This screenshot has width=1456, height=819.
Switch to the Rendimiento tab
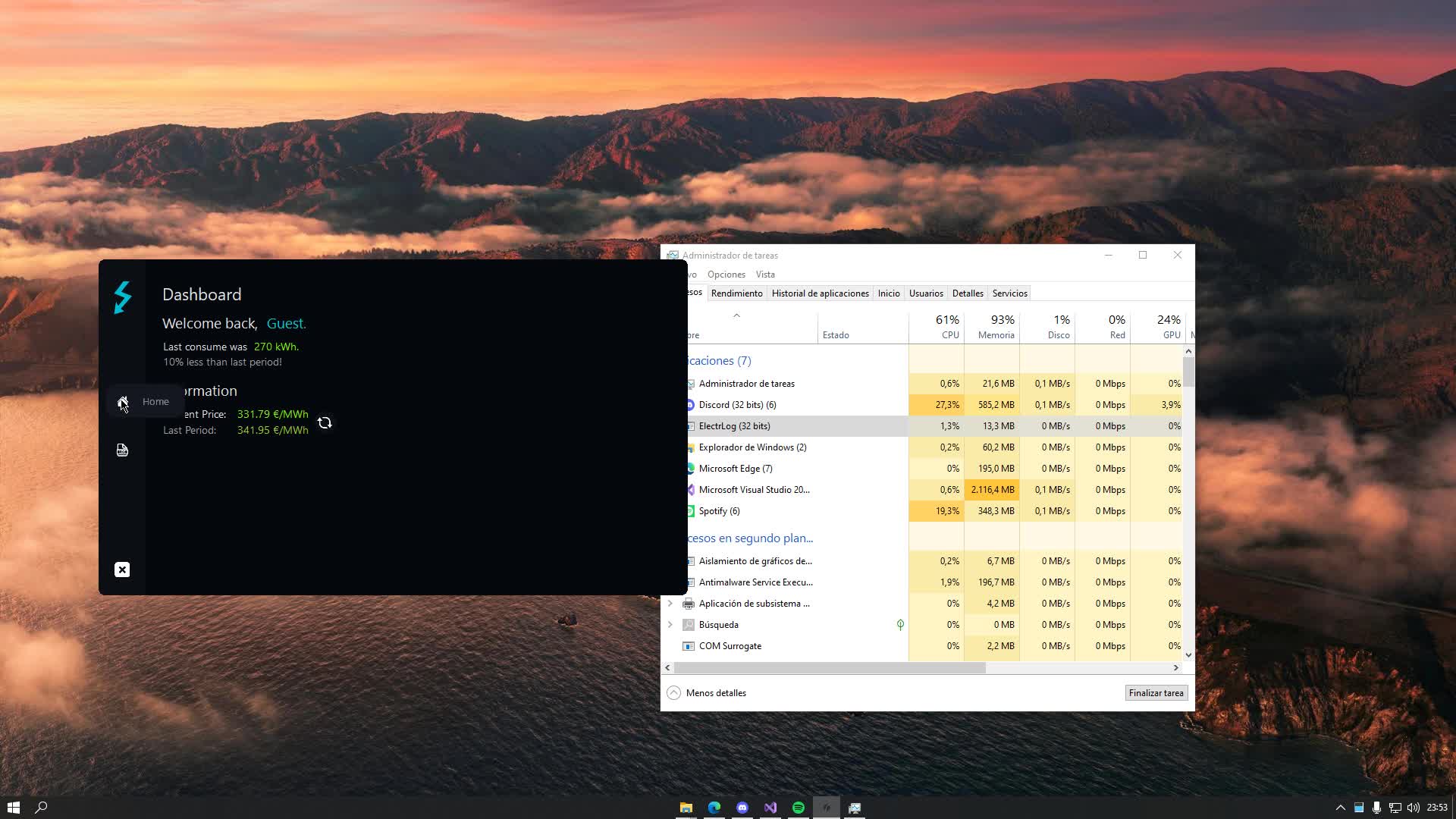click(736, 293)
